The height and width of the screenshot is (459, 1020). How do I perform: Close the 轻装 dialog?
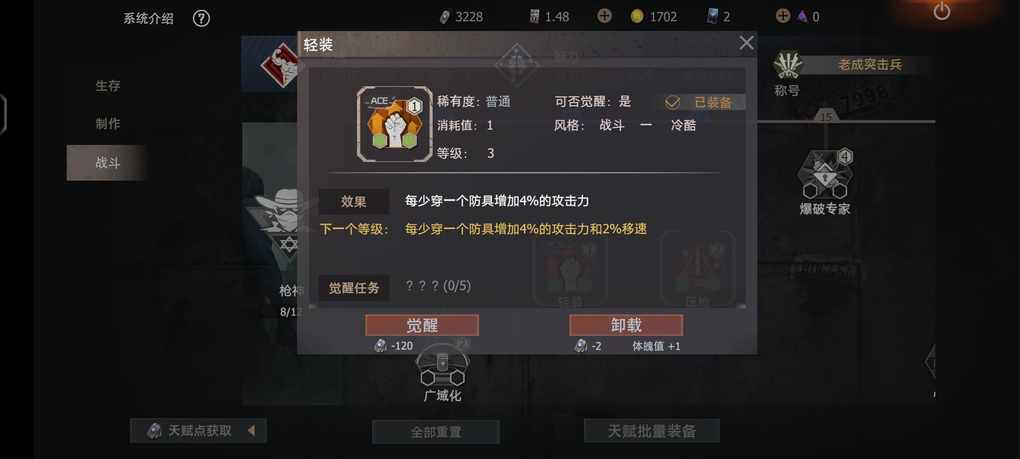(x=746, y=44)
